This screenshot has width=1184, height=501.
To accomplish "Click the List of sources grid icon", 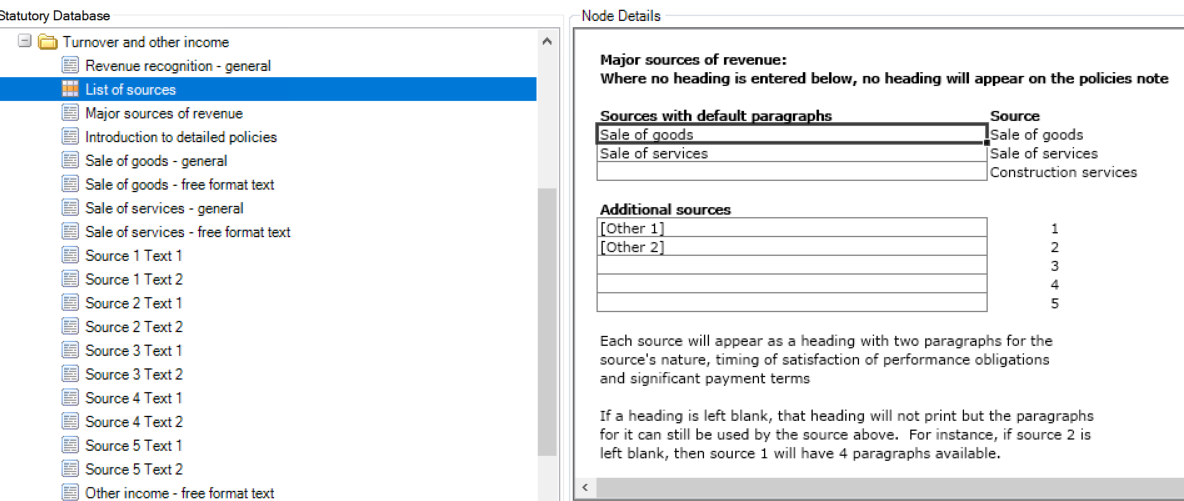I will coord(70,89).
